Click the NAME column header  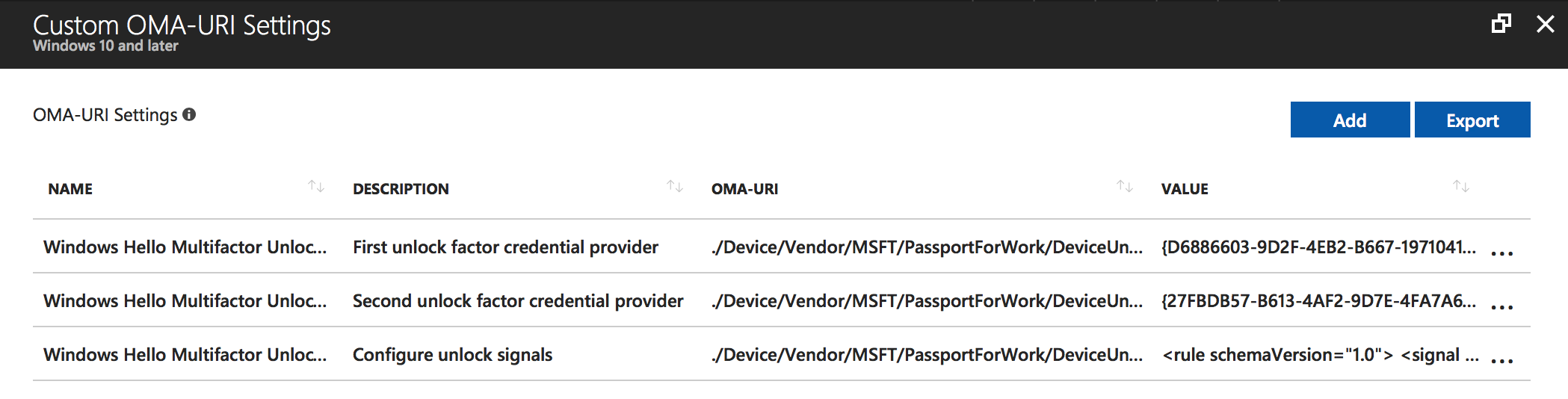click(70, 189)
